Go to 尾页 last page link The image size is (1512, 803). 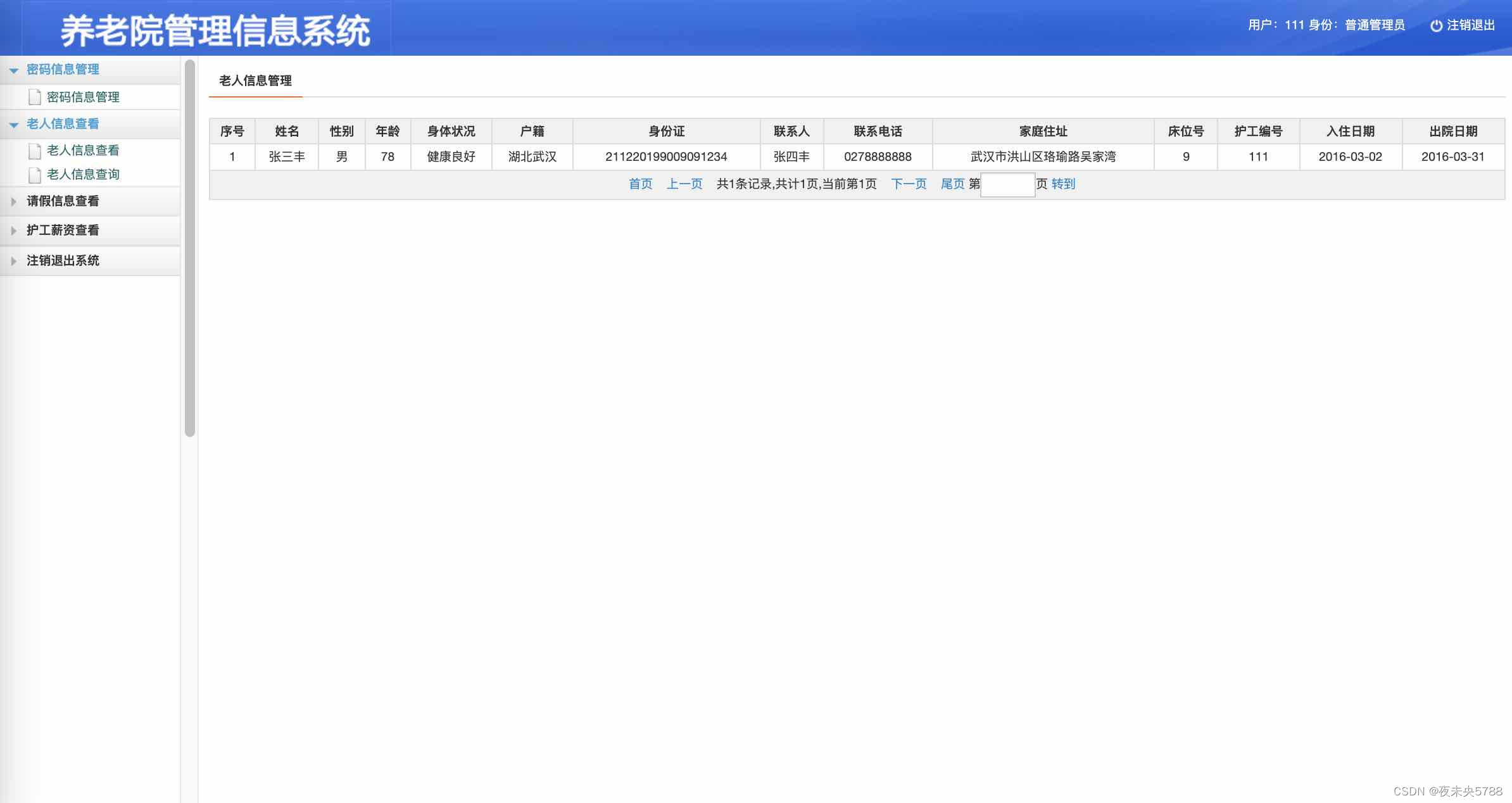click(952, 184)
